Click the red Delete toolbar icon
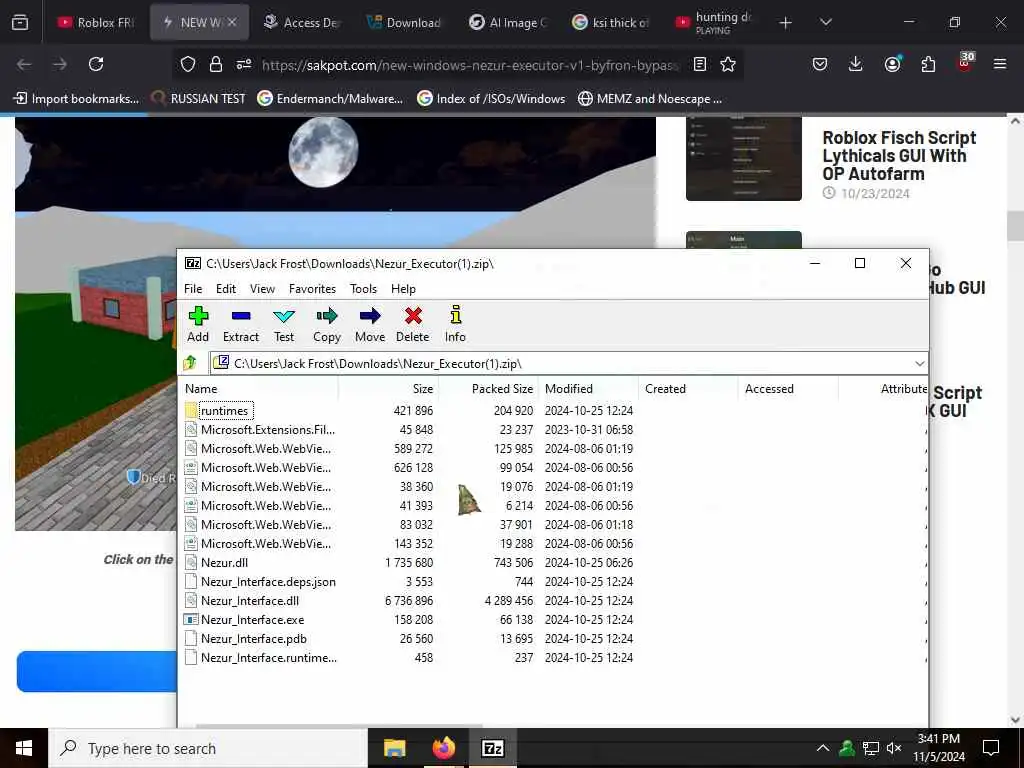 click(413, 325)
